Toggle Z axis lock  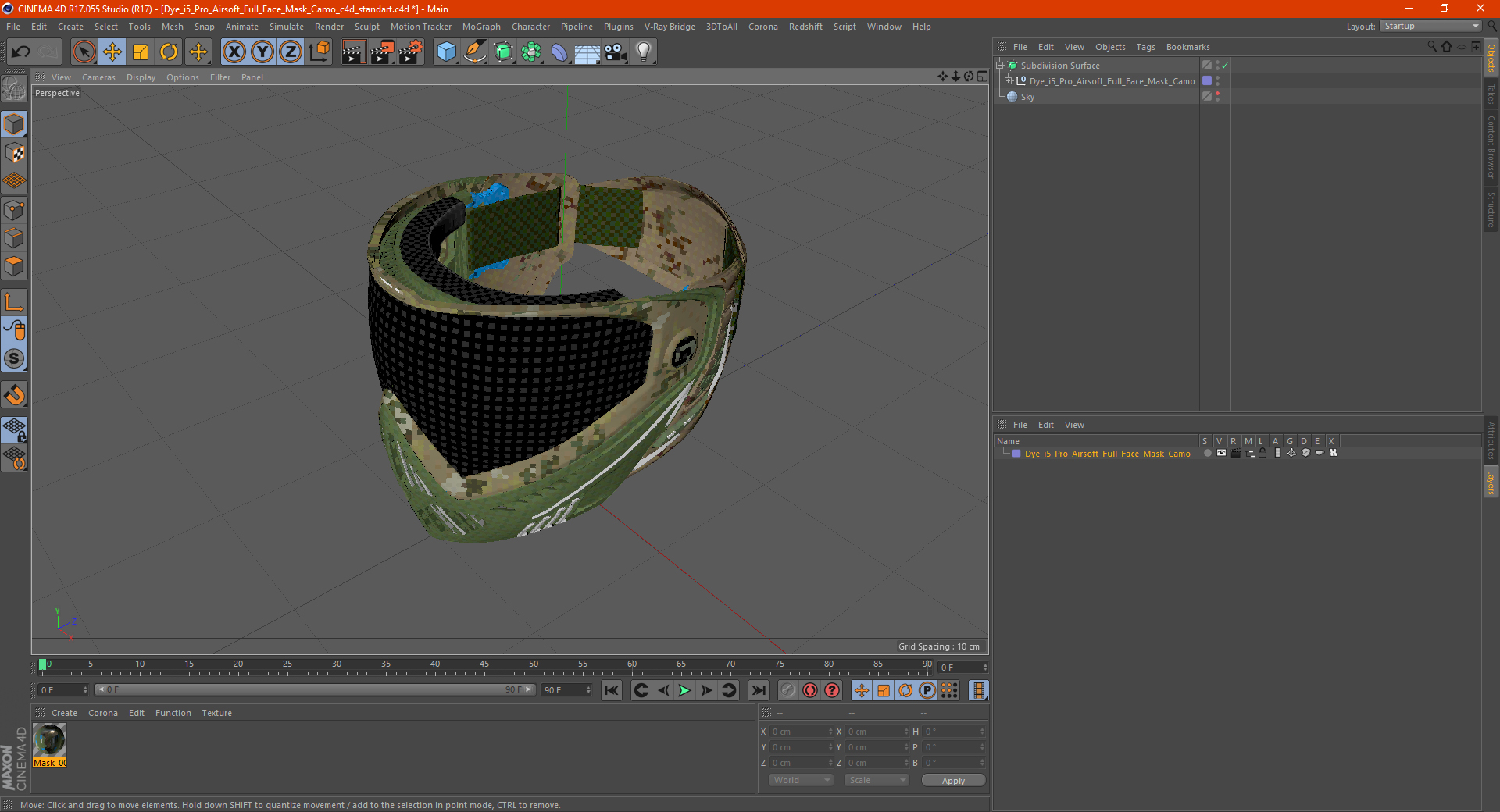(x=290, y=52)
